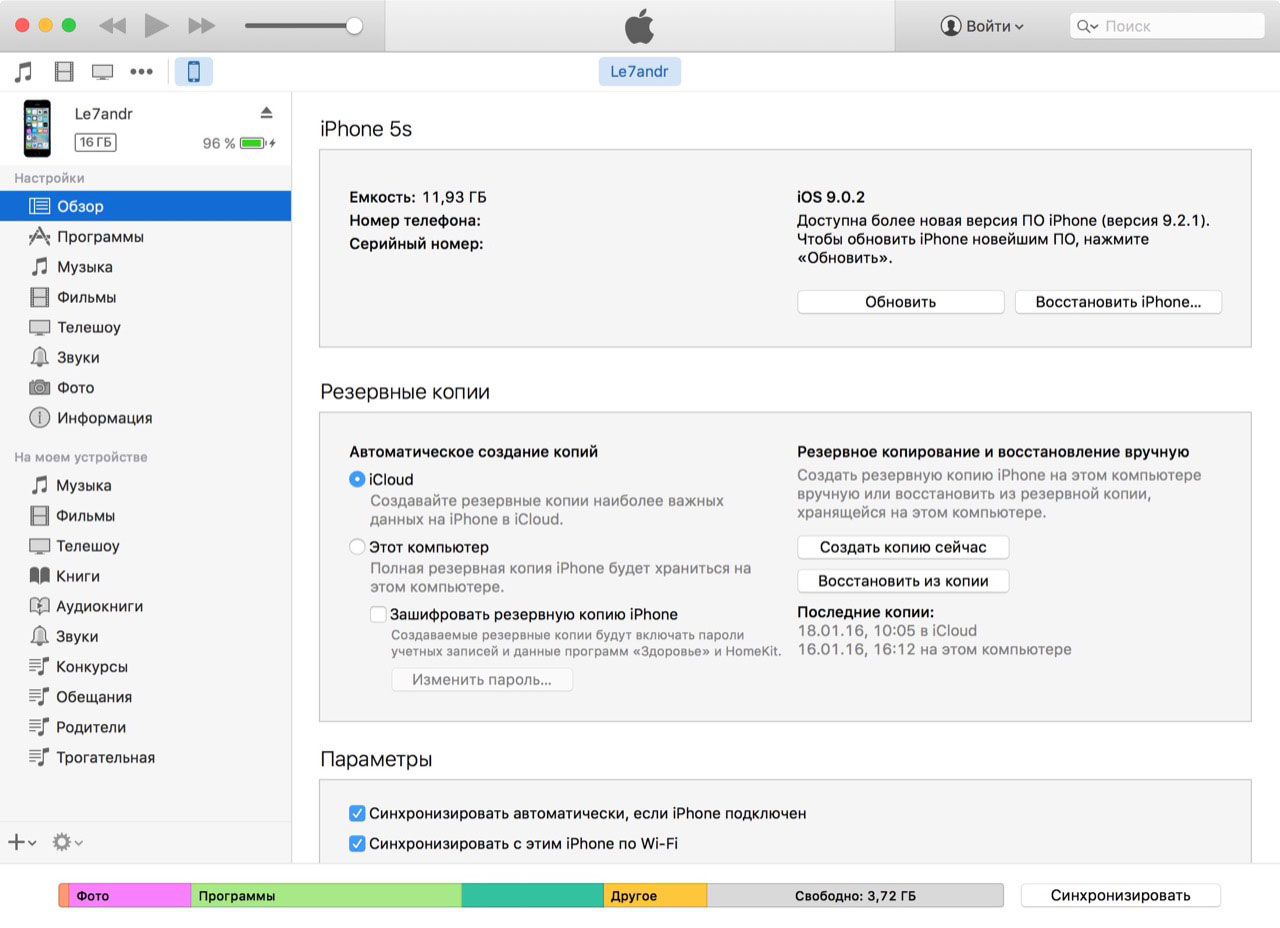Open Музыка under На моем устройстве
This screenshot has height=928, width=1280.
pos(146,485)
